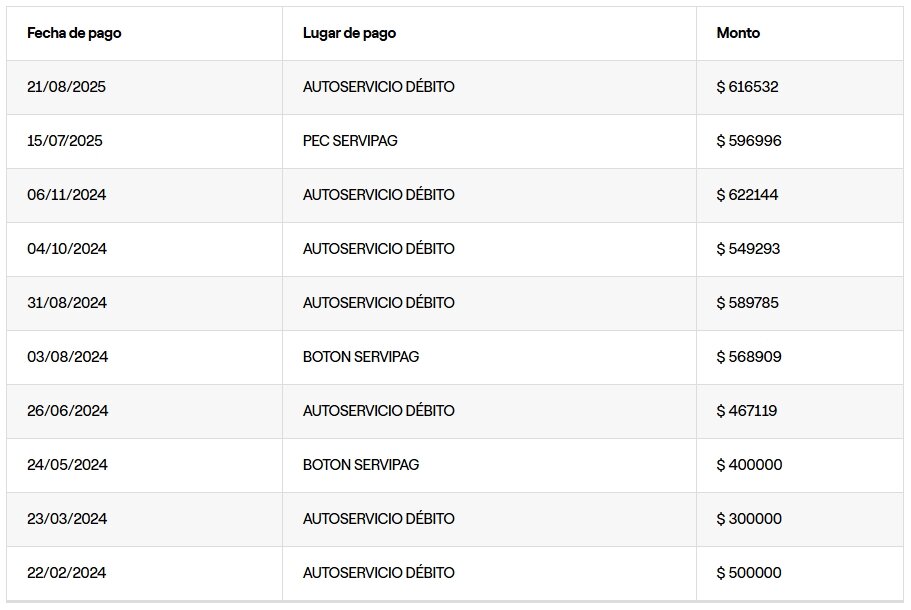Select the $ 467119 amount cell
The width and height of the screenshot is (911, 610).
[x=747, y=411]
